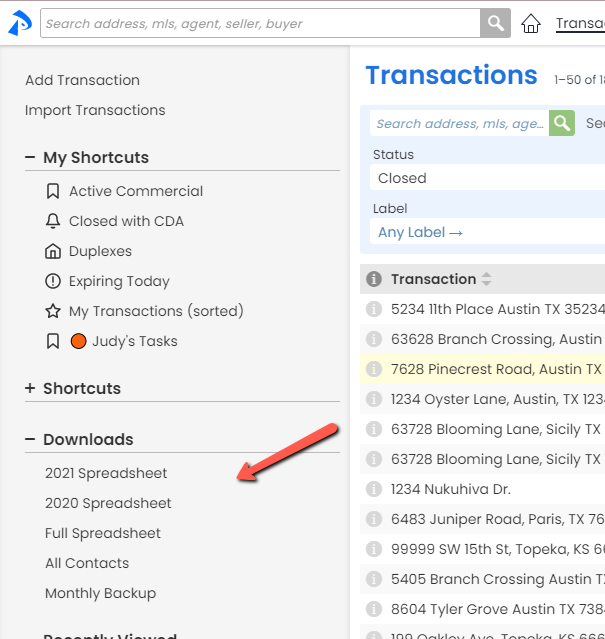This screenshot has width=605, height=639.
Task: Sort by the Transaction column arrows
Action: coord(487,279)
